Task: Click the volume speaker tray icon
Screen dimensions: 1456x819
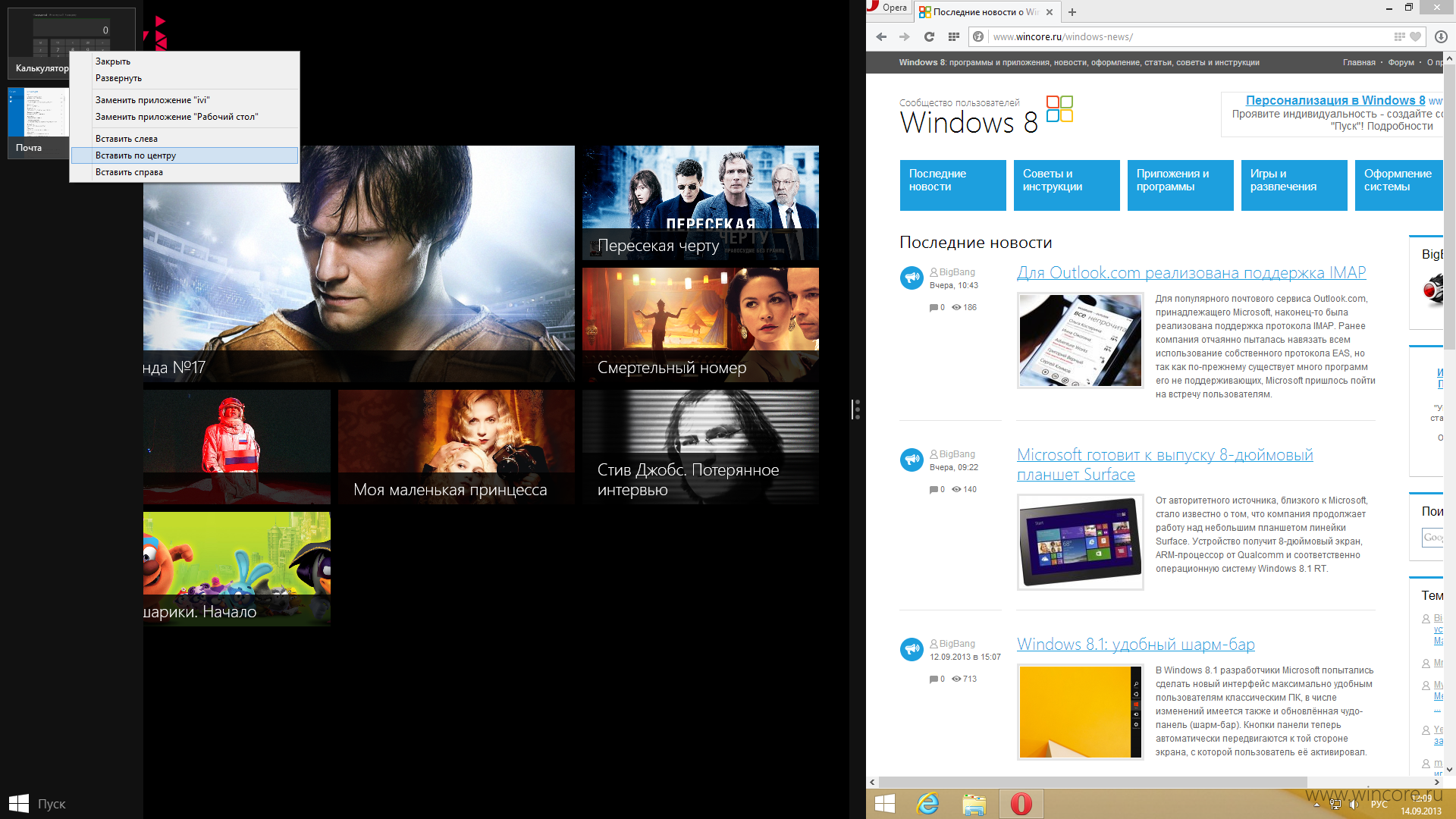Action: pos(1354,805)
